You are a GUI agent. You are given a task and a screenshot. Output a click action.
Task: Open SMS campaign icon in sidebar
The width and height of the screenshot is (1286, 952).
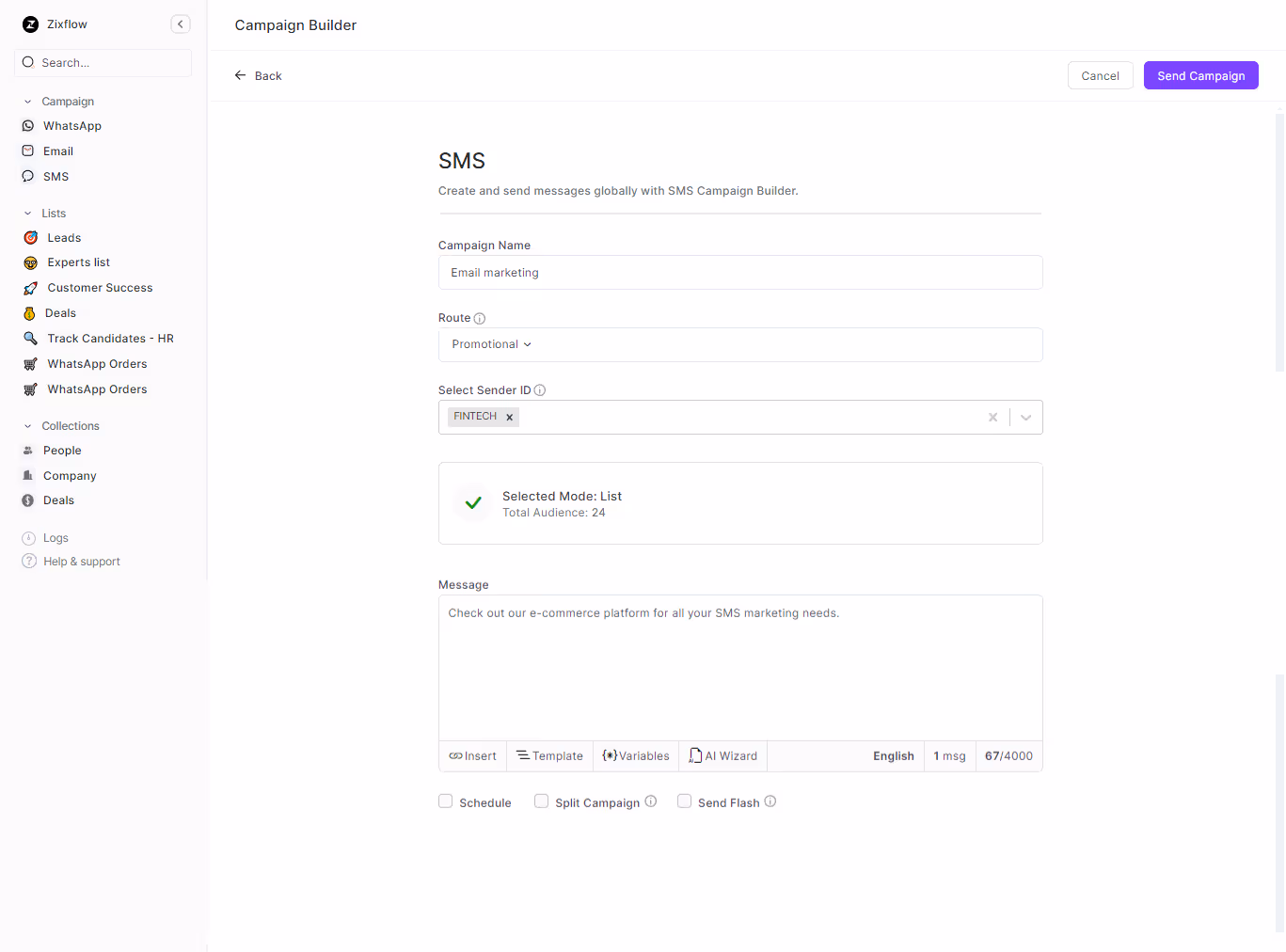(x=28, y=176)
